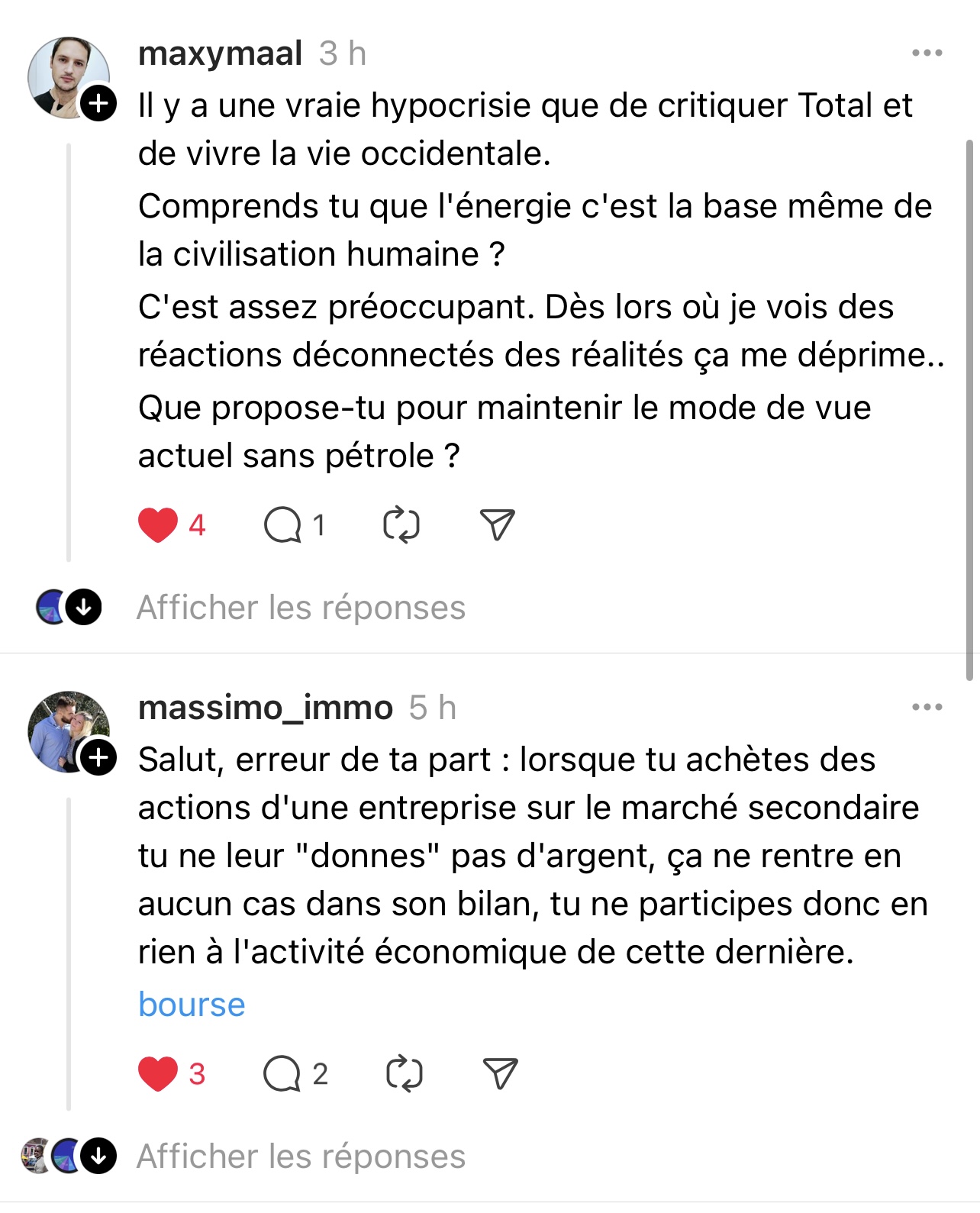Repost massimo_immo's thread with the repost icon
Viewport: 980px width, 1213px height.
[405, 1074]
